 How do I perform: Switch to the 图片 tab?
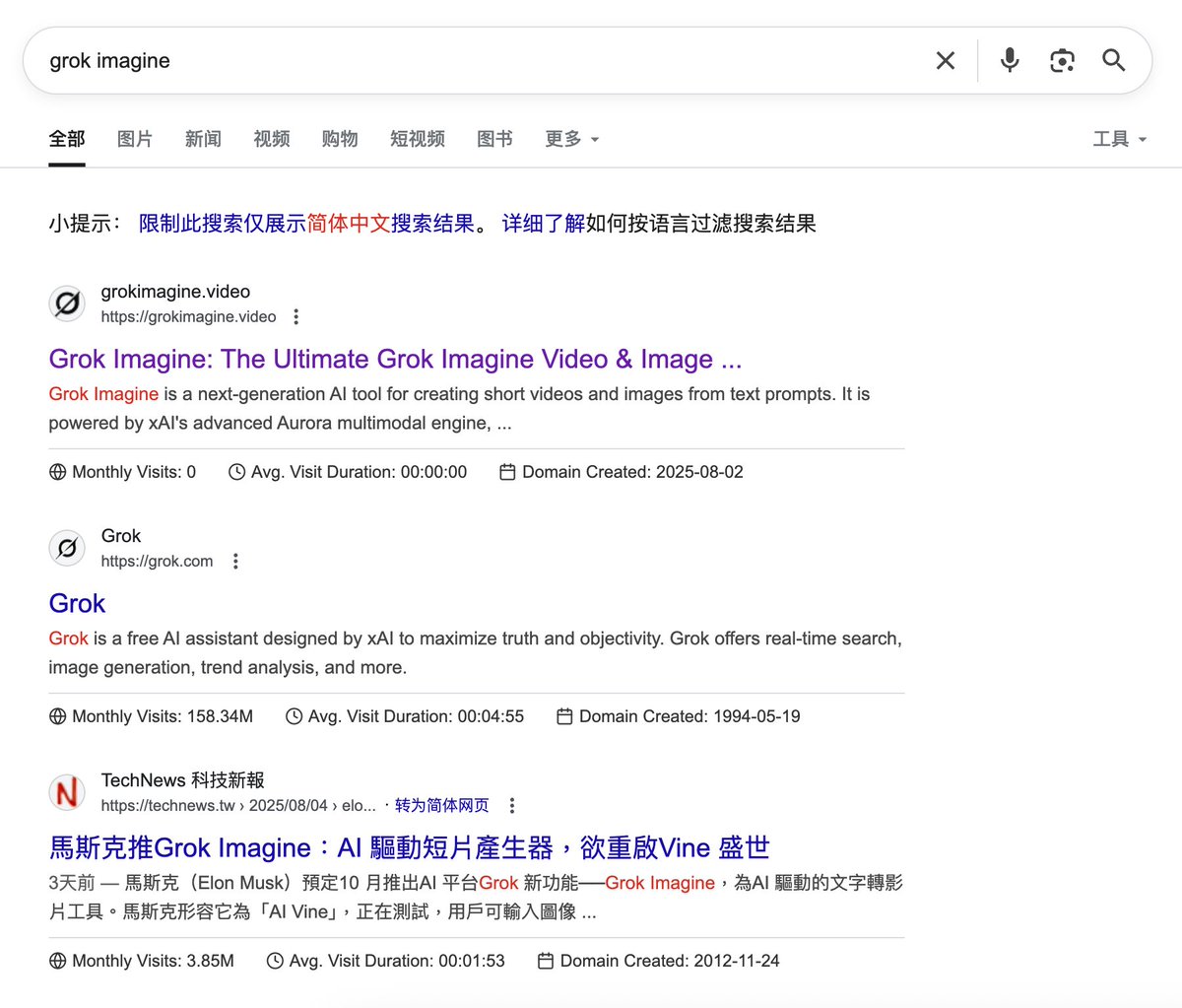(x=135, y=139)
